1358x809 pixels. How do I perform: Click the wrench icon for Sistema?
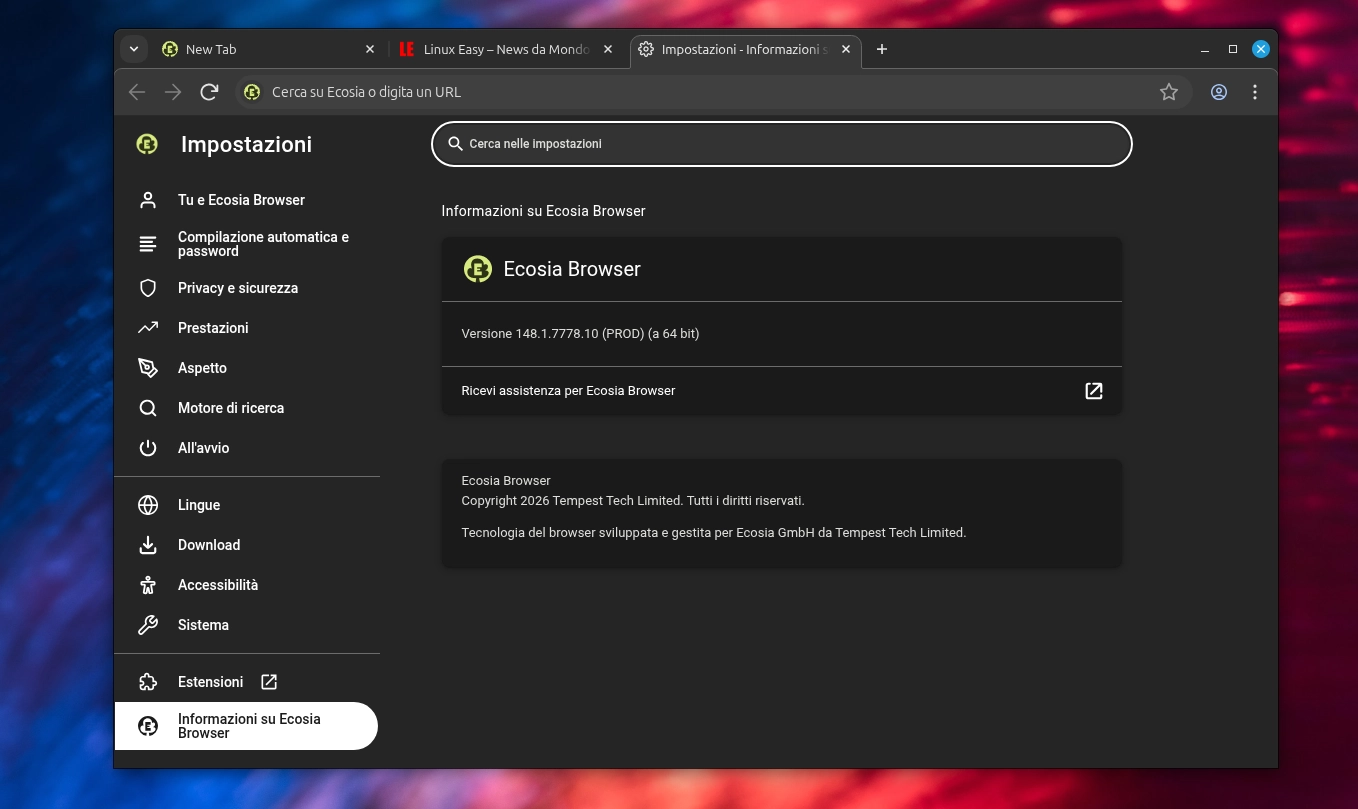pos(148,625)
